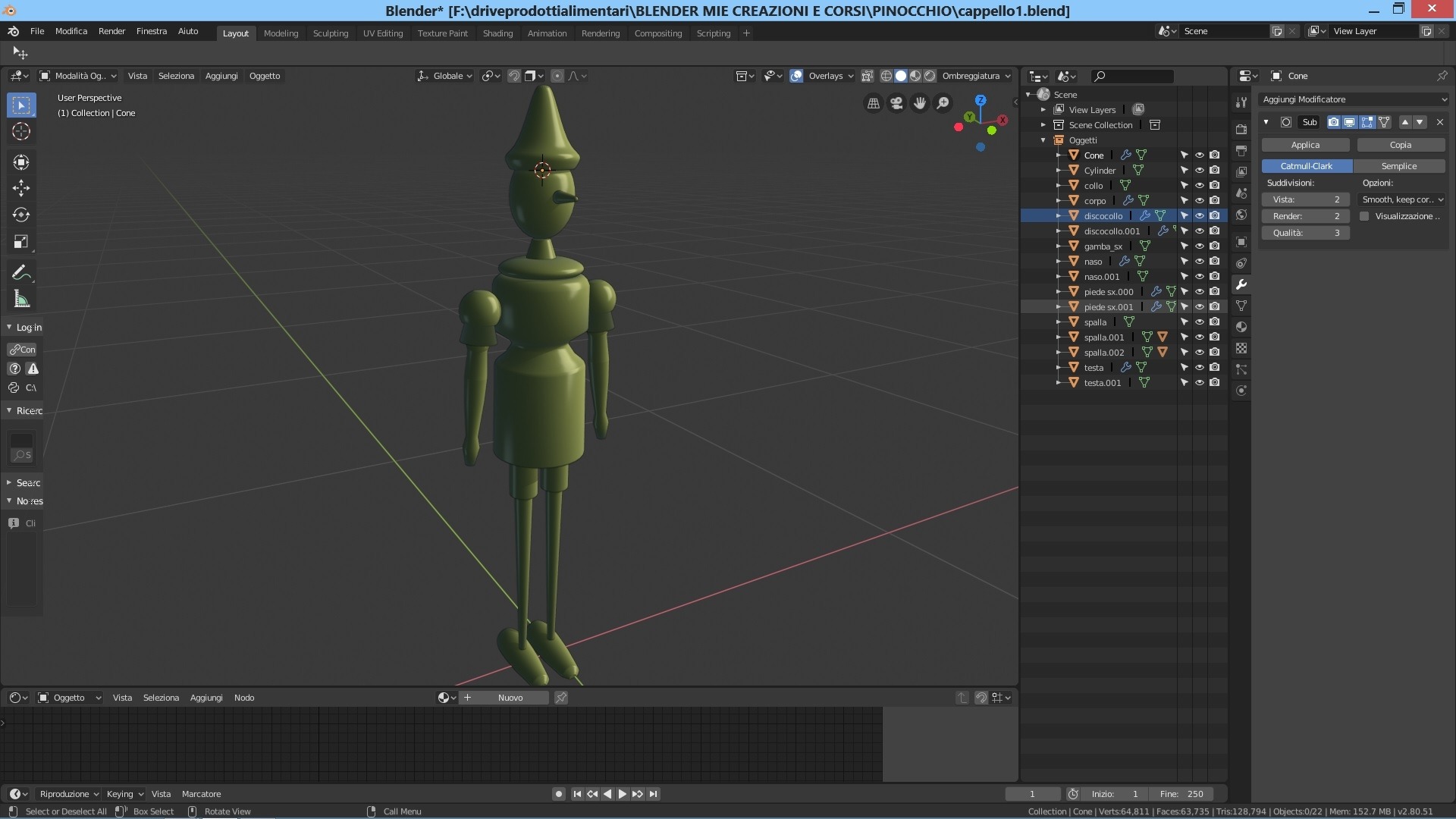Switch to the UV Editing workspace tab
The image size is (1456, 819).
(x=383, y=33)
